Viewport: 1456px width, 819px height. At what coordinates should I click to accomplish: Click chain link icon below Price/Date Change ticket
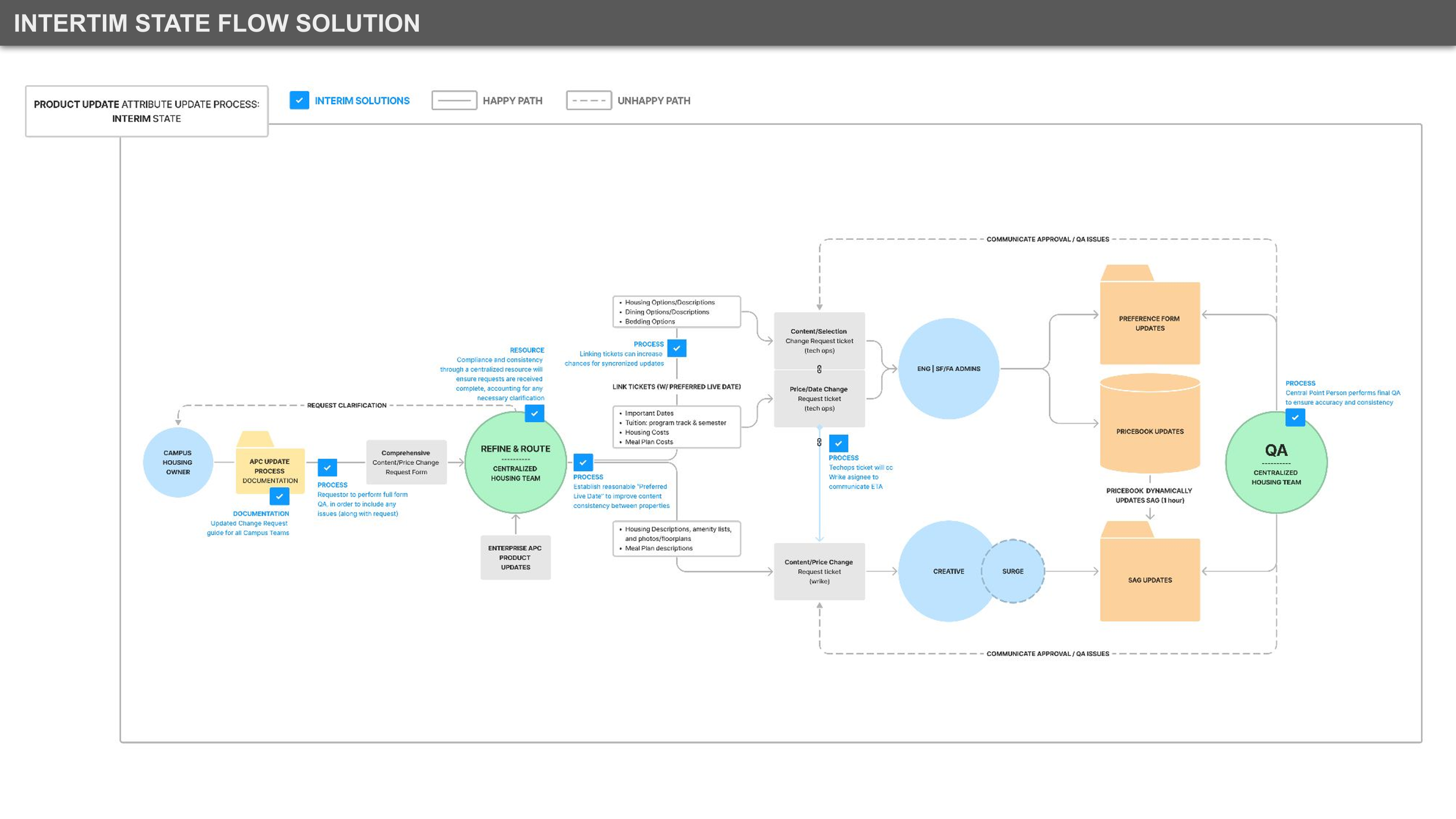819,442
